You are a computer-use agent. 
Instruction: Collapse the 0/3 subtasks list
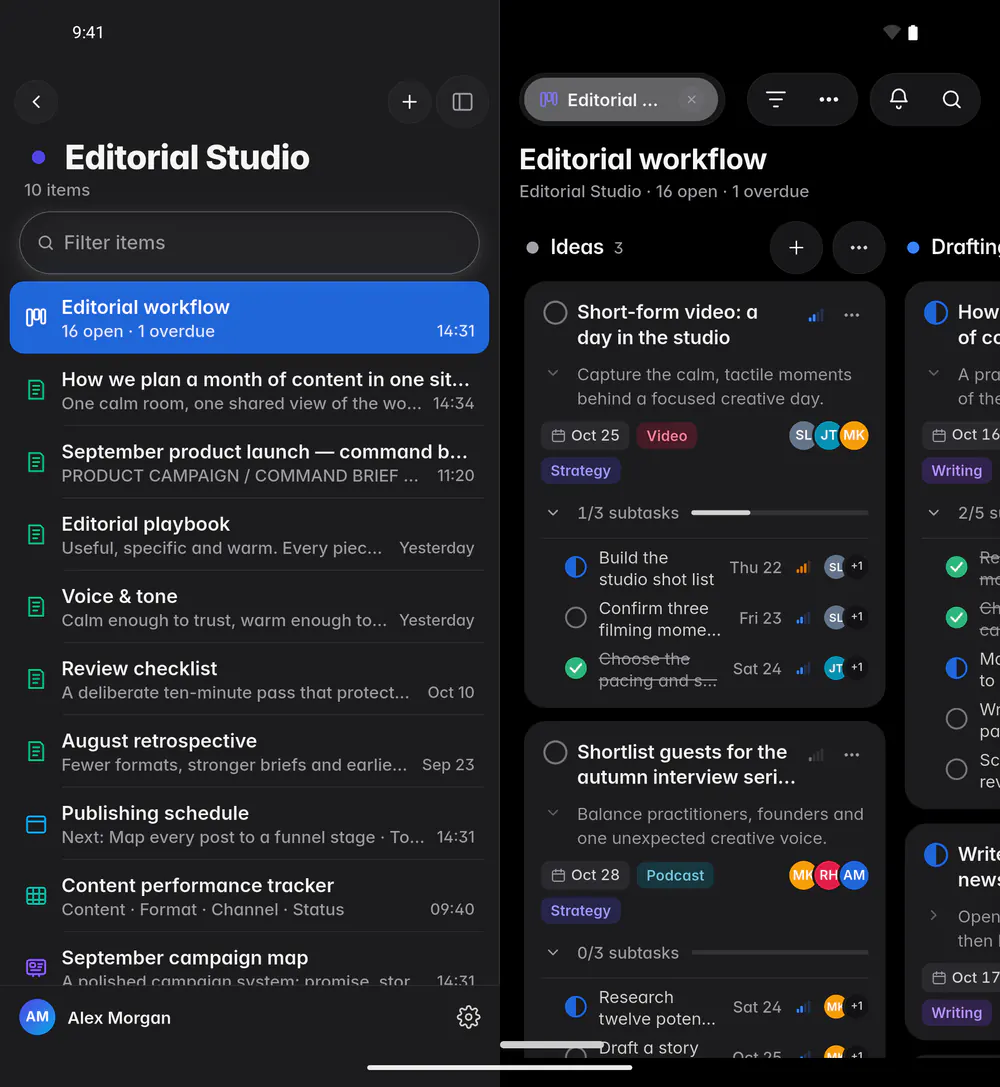tap(553, 953)
